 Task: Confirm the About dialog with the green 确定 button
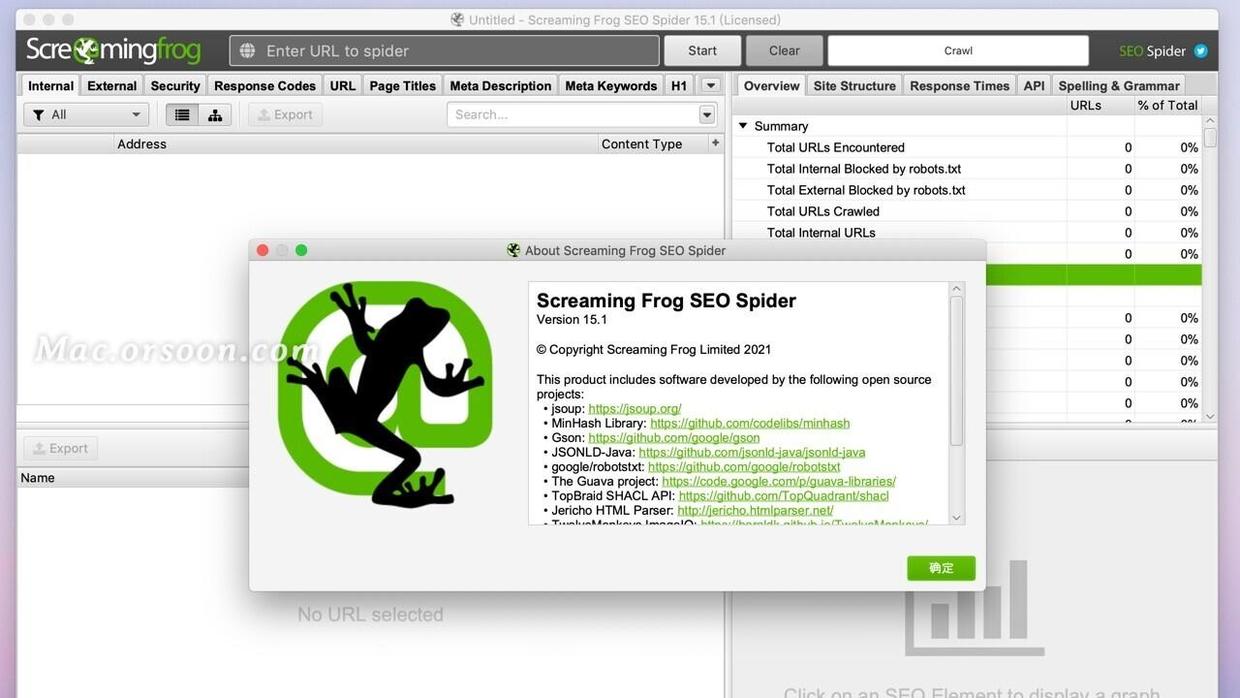coord(941,568)
